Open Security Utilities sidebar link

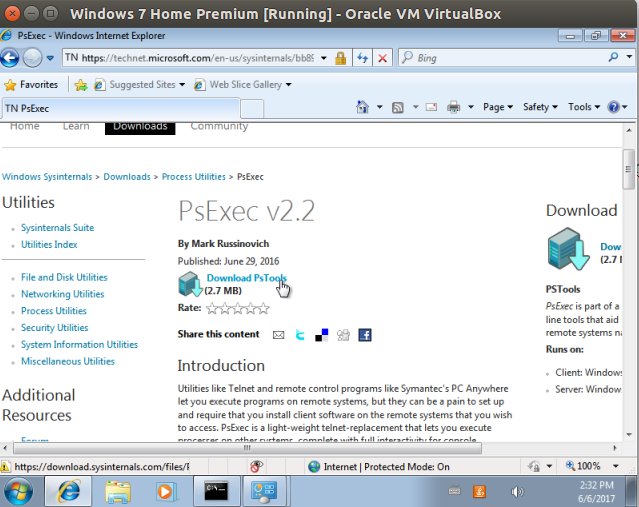55,328
